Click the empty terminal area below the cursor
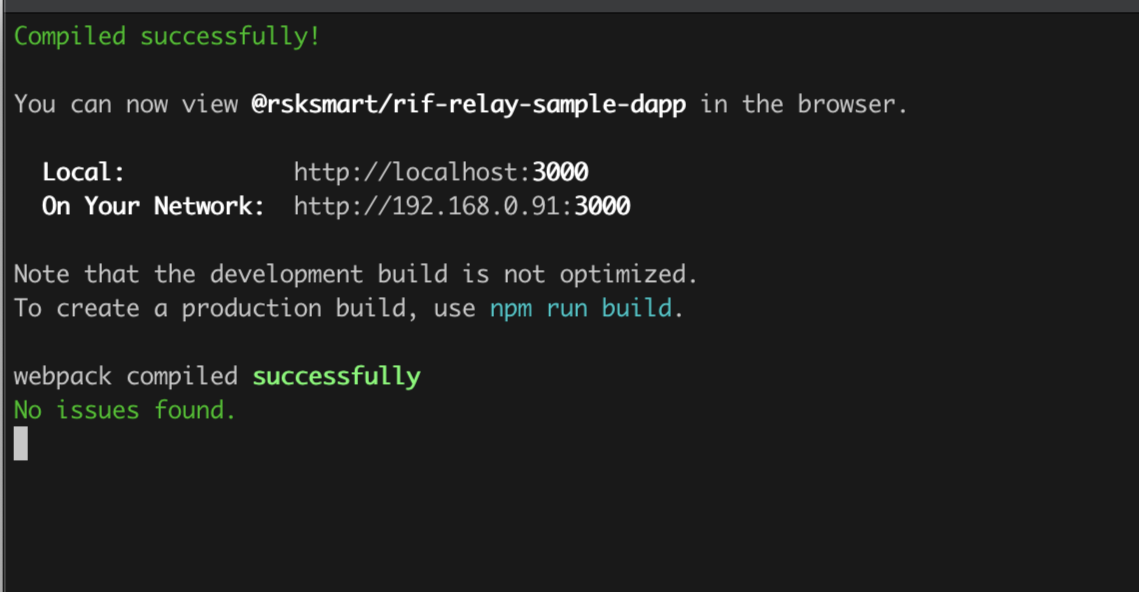 pos(569,520)
